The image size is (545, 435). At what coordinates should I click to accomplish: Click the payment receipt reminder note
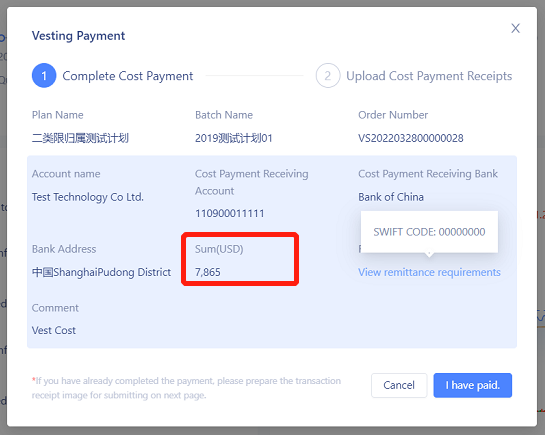pyautogui.click(x=186, y=388)
